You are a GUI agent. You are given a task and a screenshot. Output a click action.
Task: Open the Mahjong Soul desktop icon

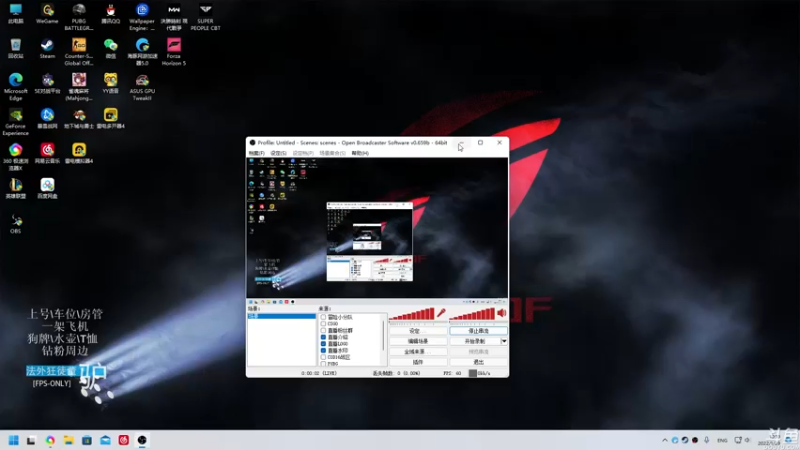(x=79, y=87)
